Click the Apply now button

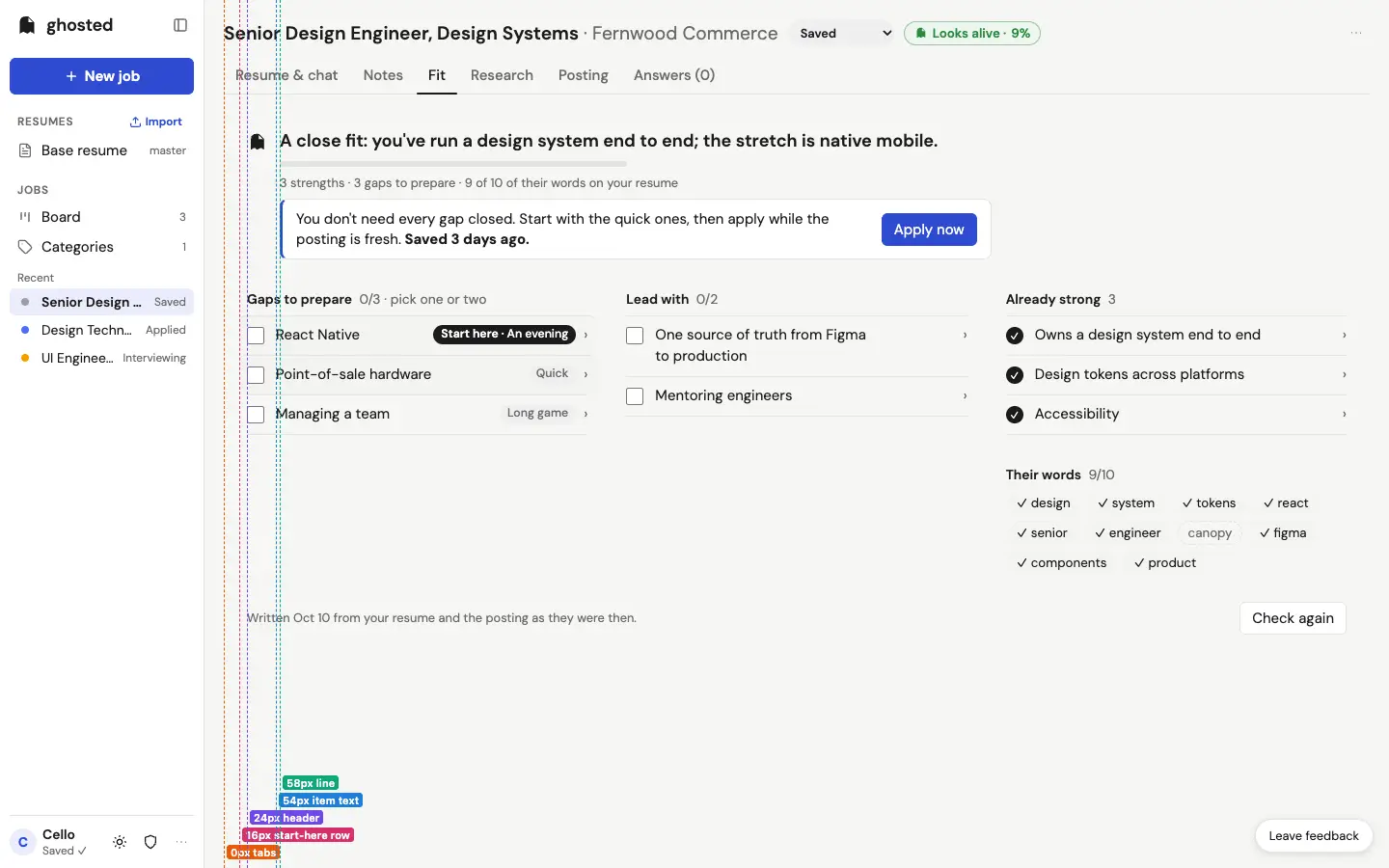tap(929, 230)
